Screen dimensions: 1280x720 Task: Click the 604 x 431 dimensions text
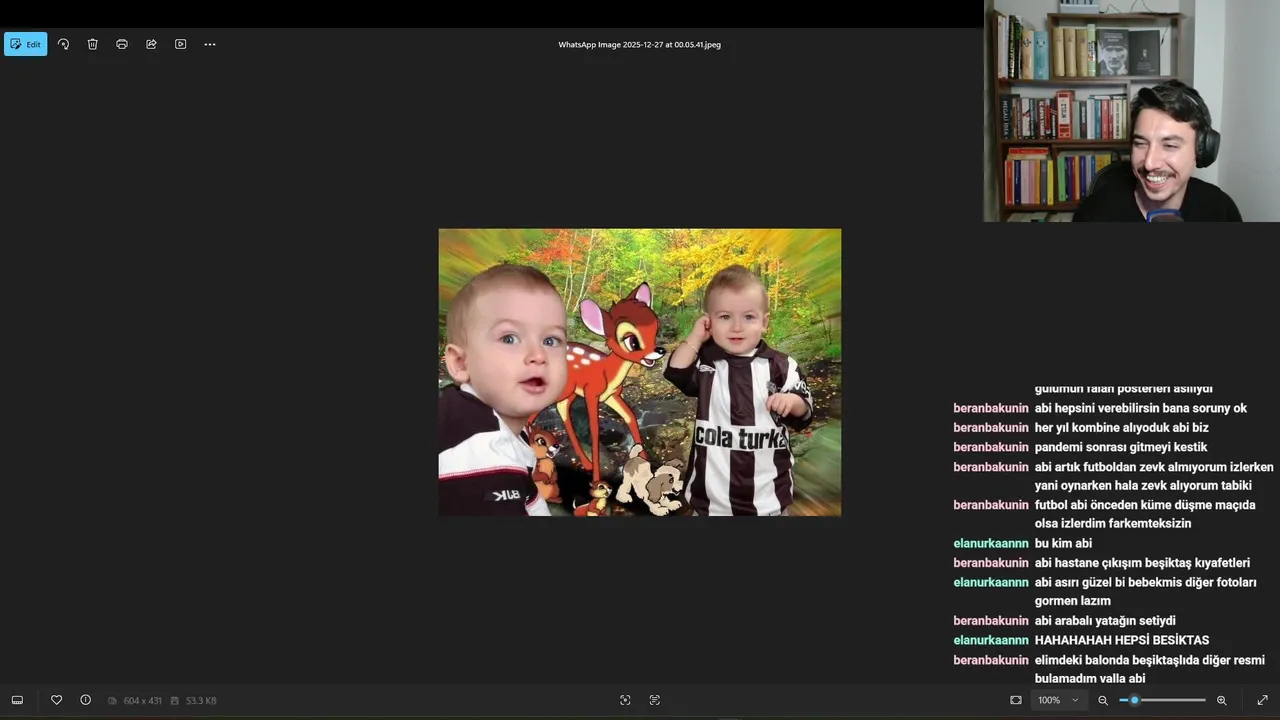[142, 701]
